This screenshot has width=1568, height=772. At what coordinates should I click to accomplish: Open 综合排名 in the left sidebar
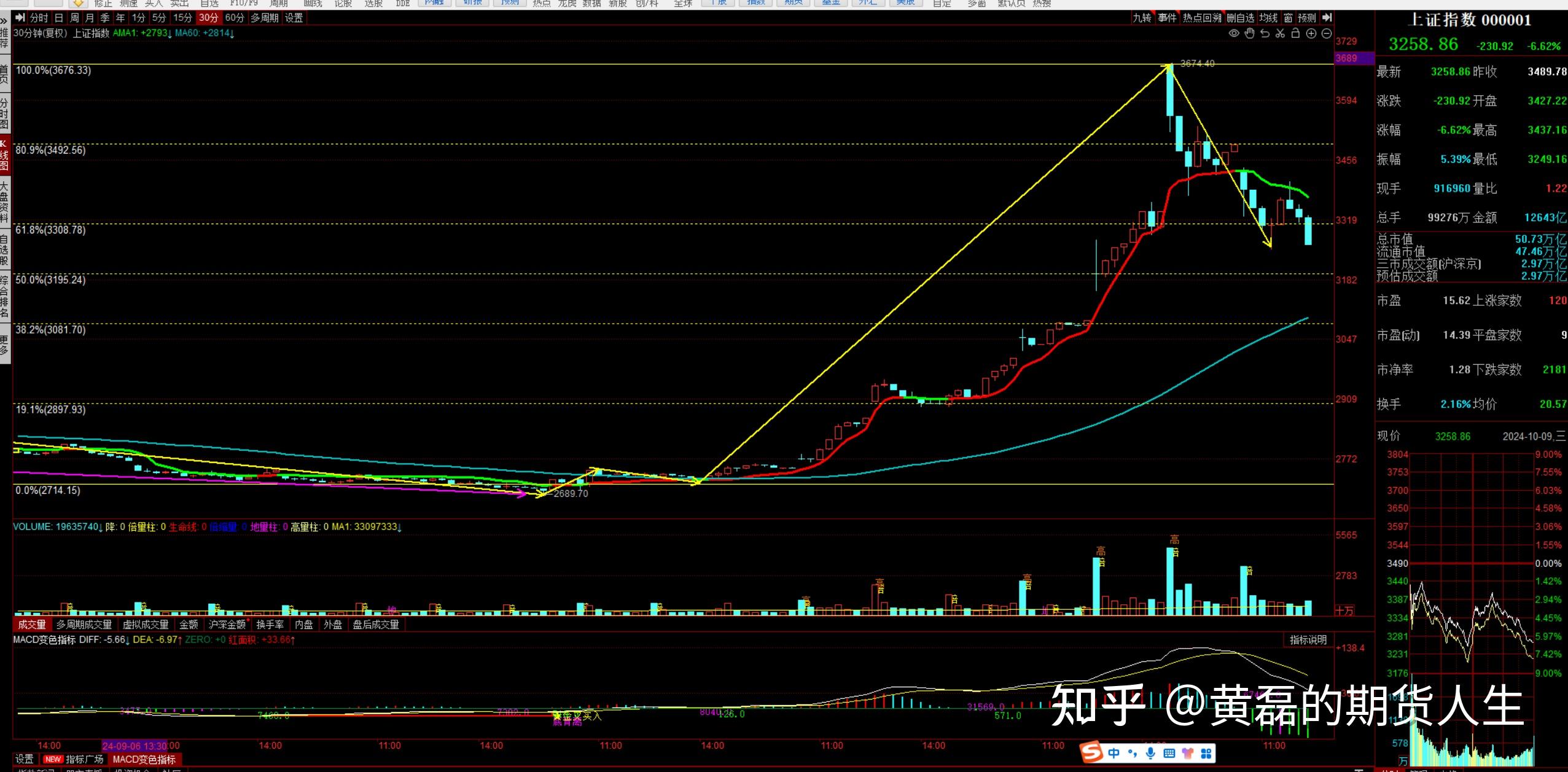4,297
